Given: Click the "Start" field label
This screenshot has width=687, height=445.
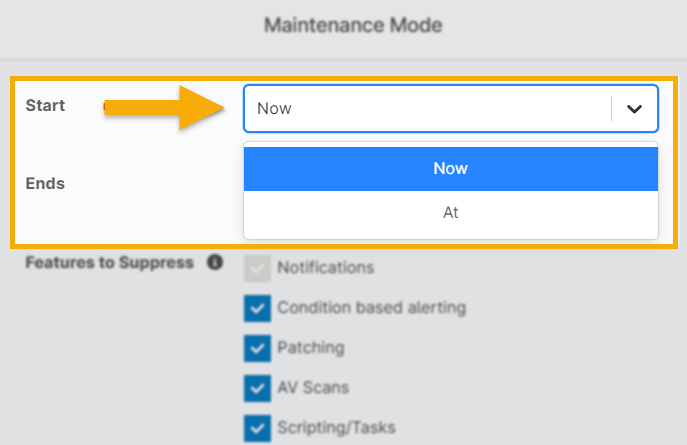Looking at the screenshot, I should click(45, 105).
